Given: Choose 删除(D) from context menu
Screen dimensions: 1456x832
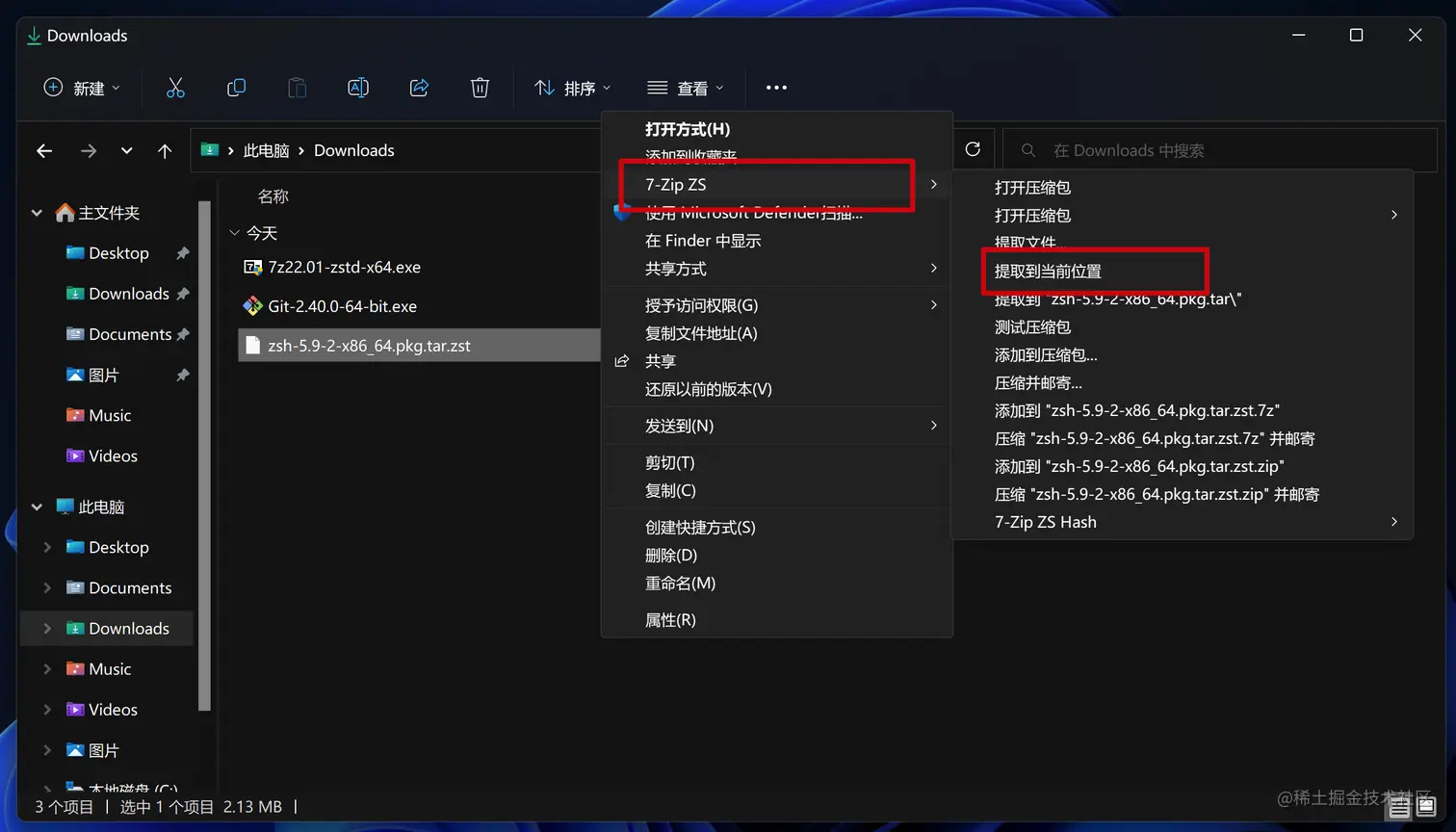Looking at the screenshot, I should [x=777, y=556].
